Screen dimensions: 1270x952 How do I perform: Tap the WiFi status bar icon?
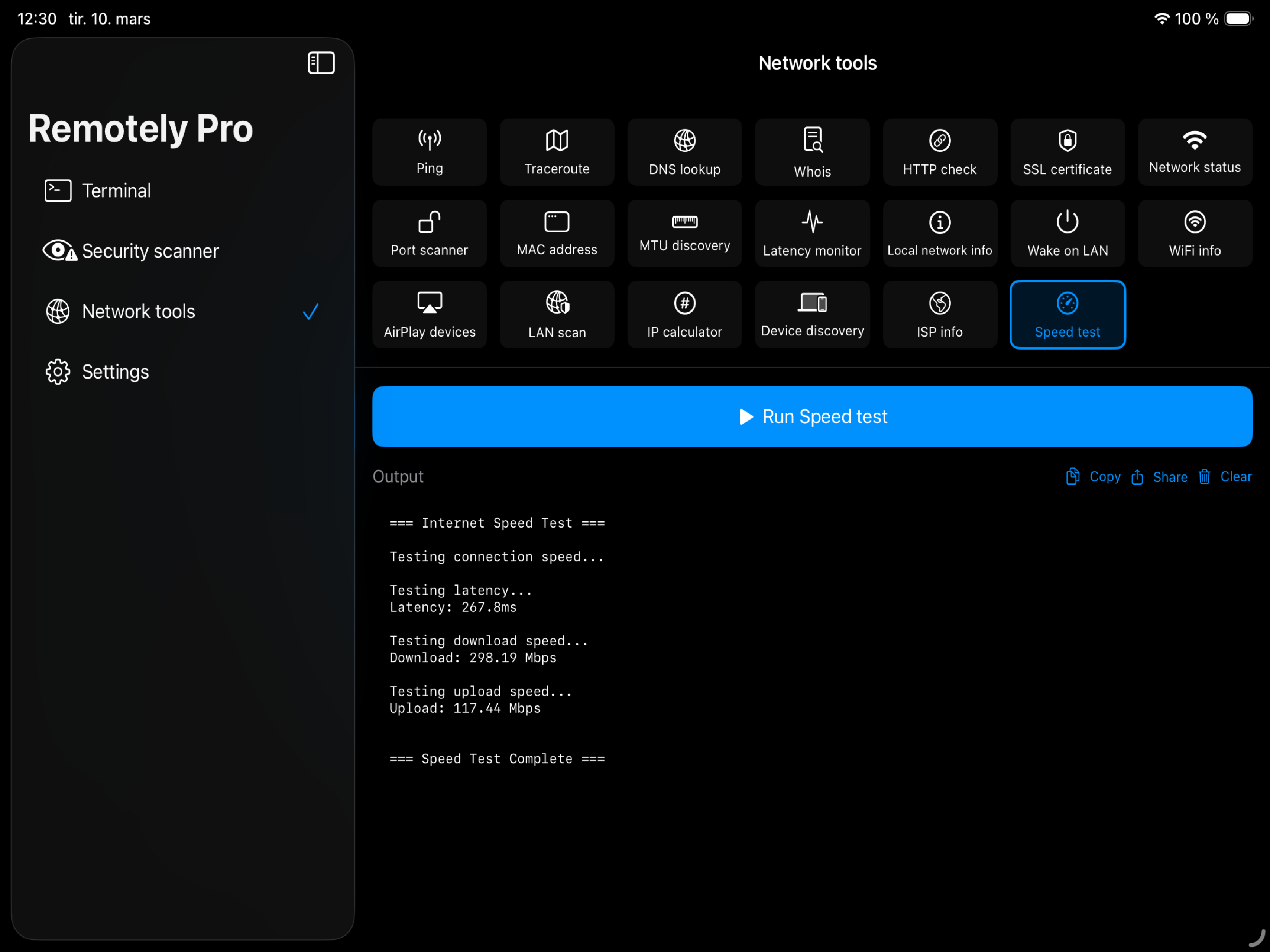(1162, 19)
